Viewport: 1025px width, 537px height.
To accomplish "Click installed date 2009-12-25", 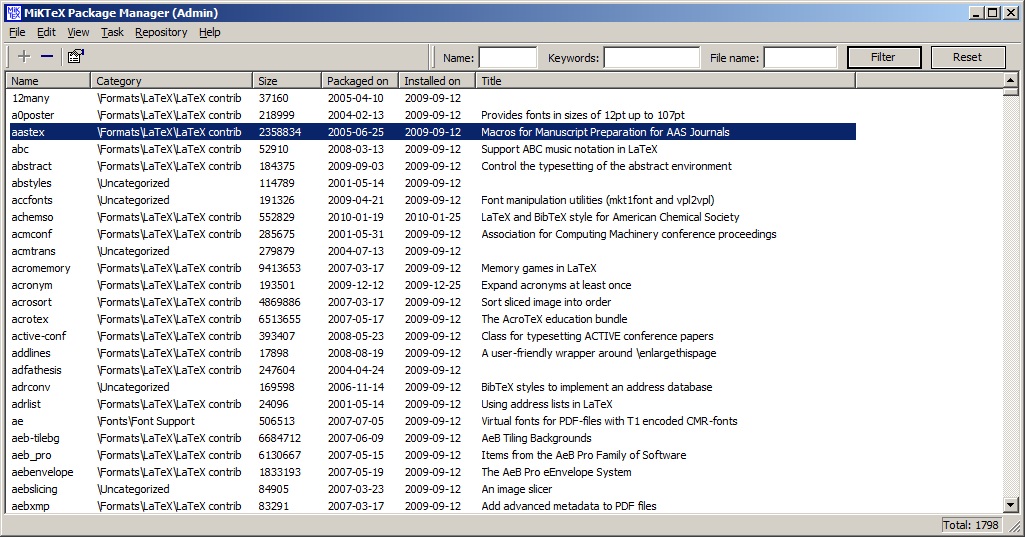I will pos(433,285).
